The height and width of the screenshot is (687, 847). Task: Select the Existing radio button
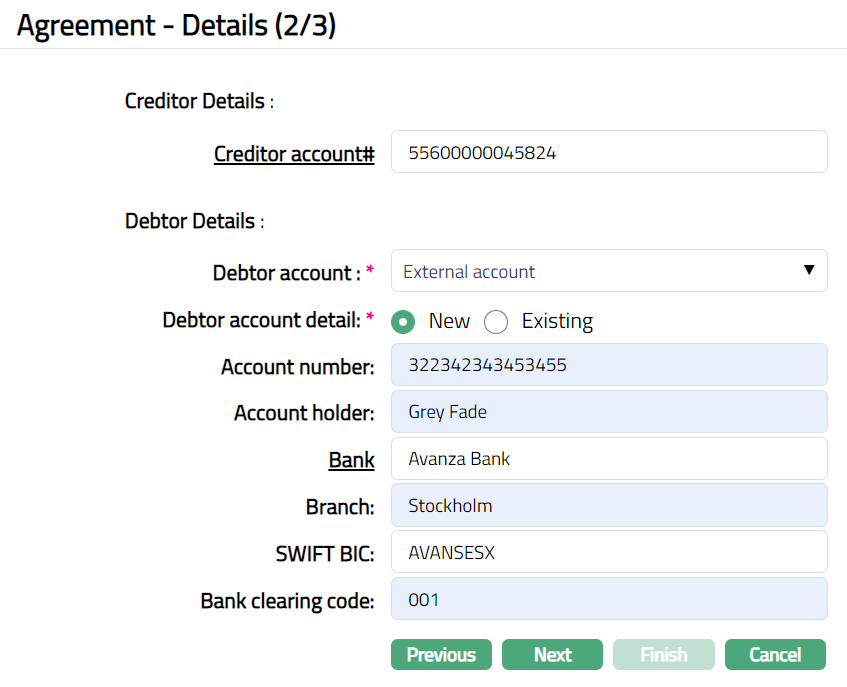[496, 321]
